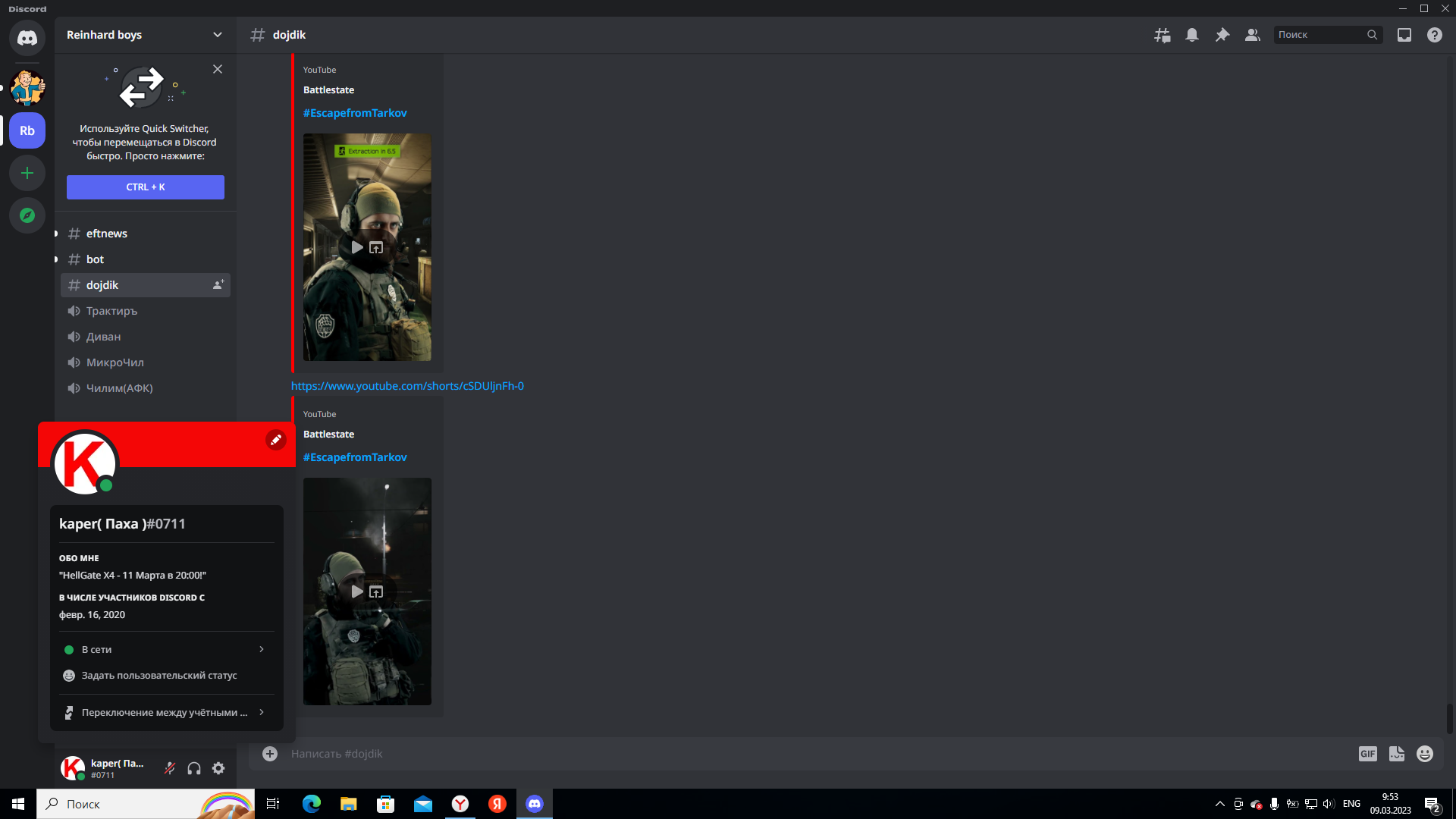Open Mail app from taskbar
This screenshot has width=1456, height=819.
422,804
